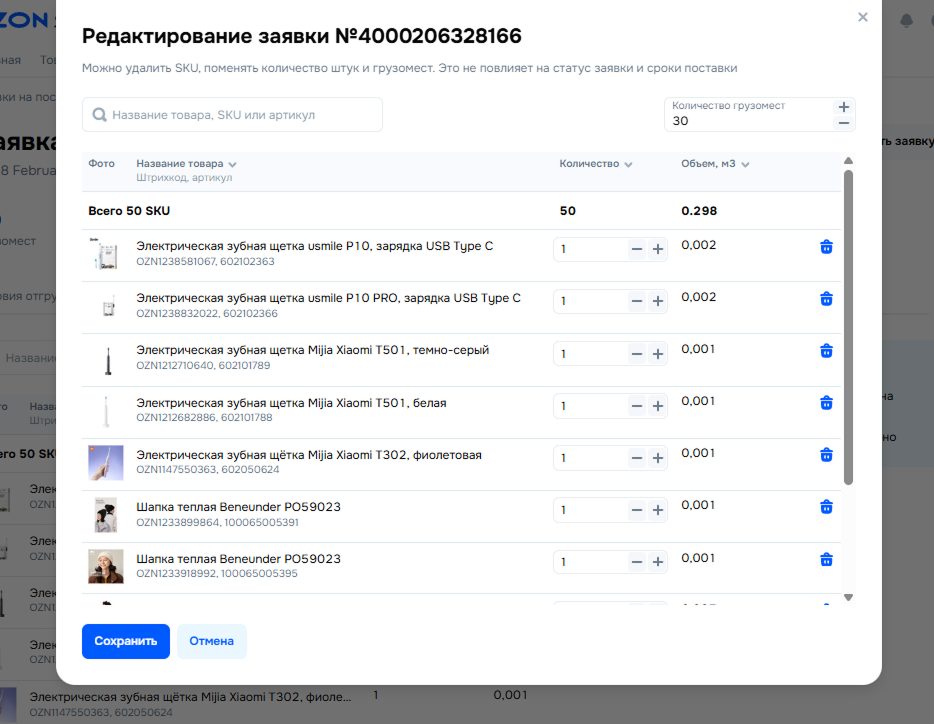Open Количество column sort dropdown
The width and height of the screenshot is (934, 724).
628,165
